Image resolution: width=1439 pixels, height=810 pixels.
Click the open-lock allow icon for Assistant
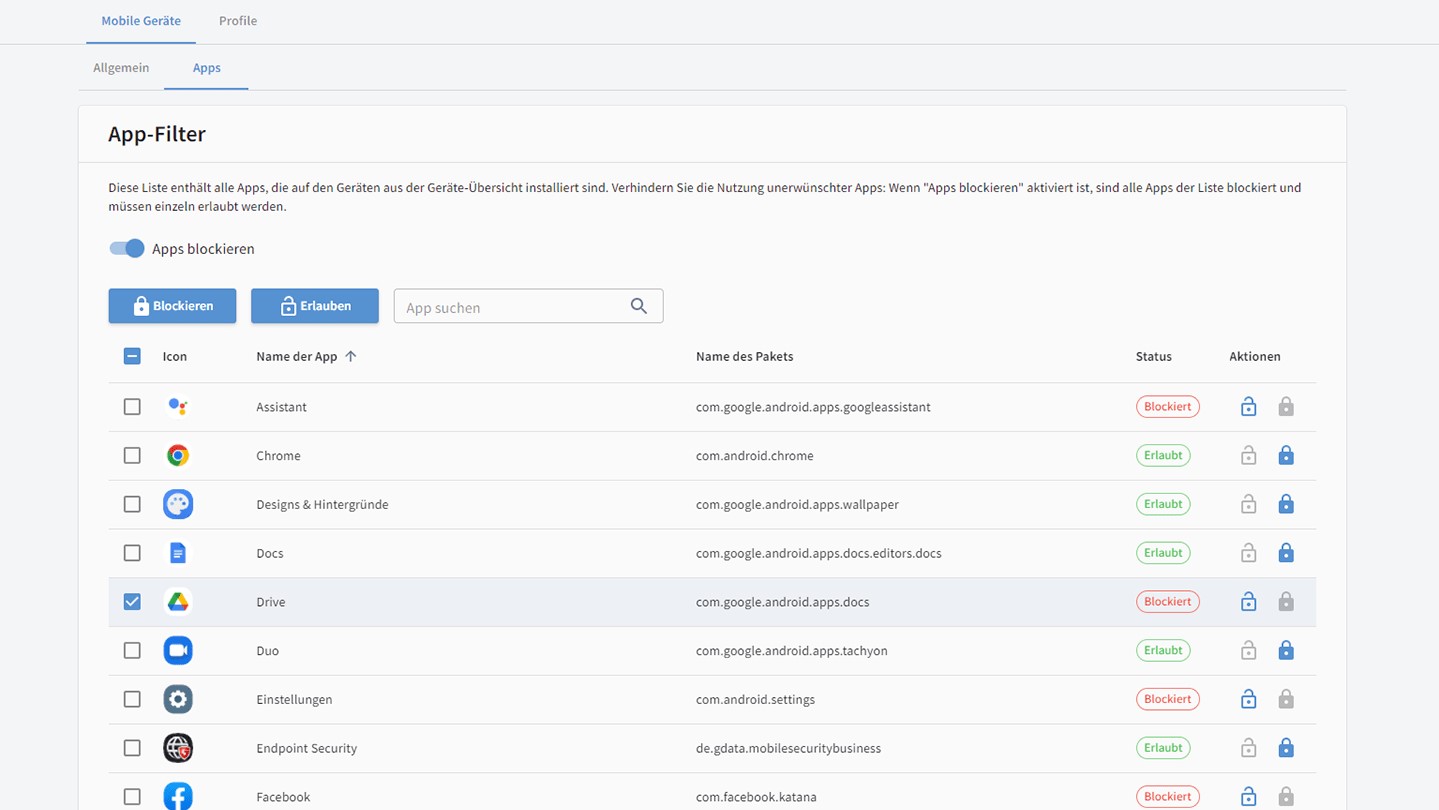pyautogui.click(x=1248, y=407)
